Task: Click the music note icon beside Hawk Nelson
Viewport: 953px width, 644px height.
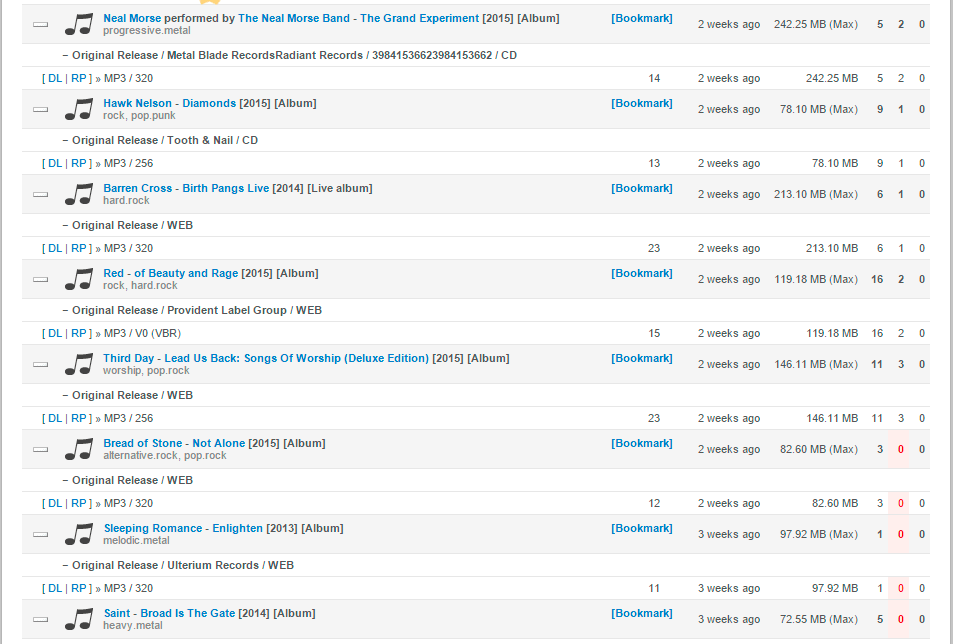Action: pos(79,109)
